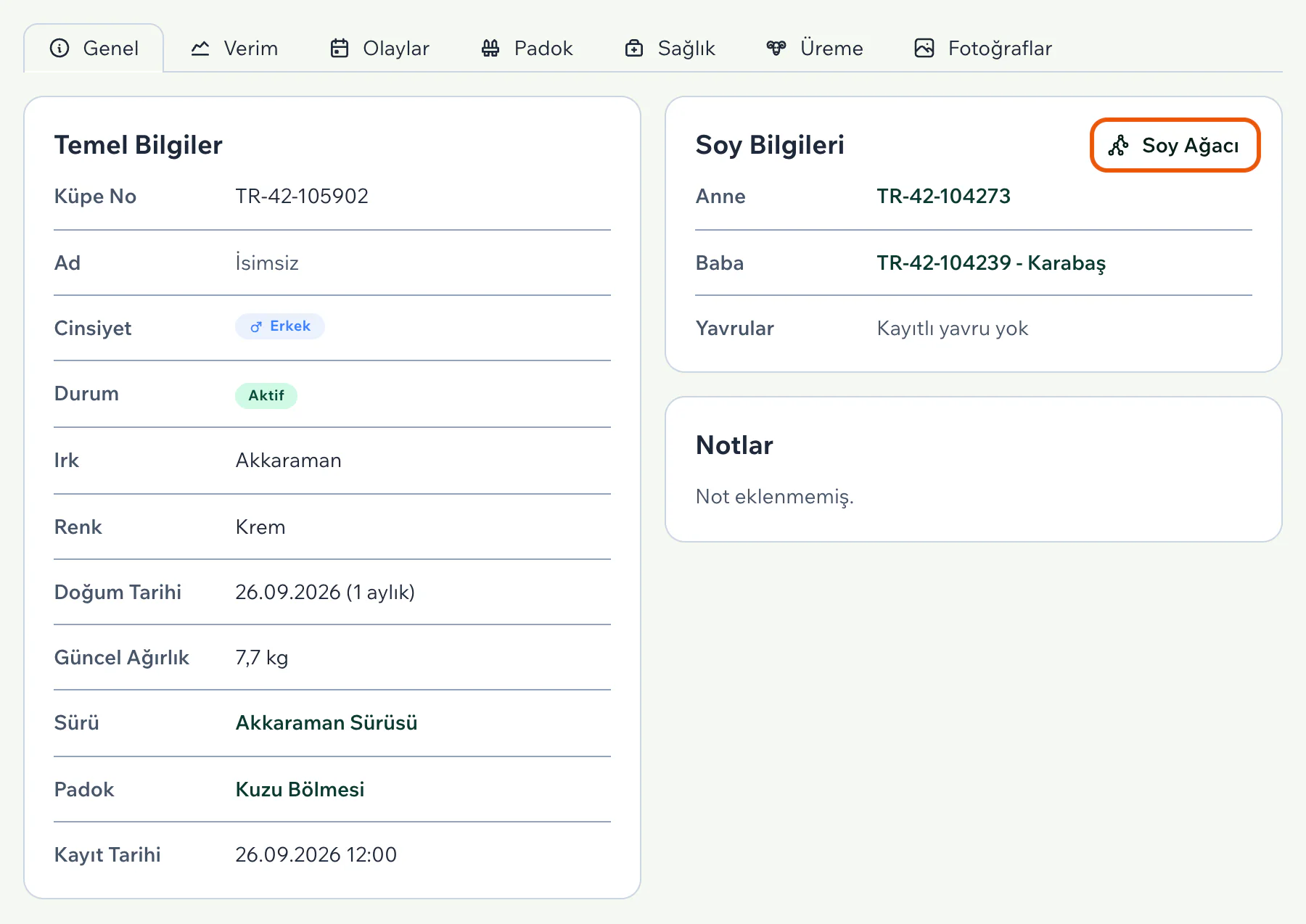Click the Aktif status badge
Screen dimensions: 1306x924
(x=266, y=395)
